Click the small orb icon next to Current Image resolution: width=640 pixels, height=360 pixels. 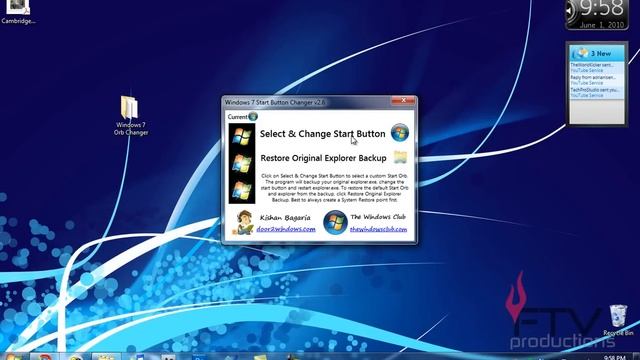[253, 117]
